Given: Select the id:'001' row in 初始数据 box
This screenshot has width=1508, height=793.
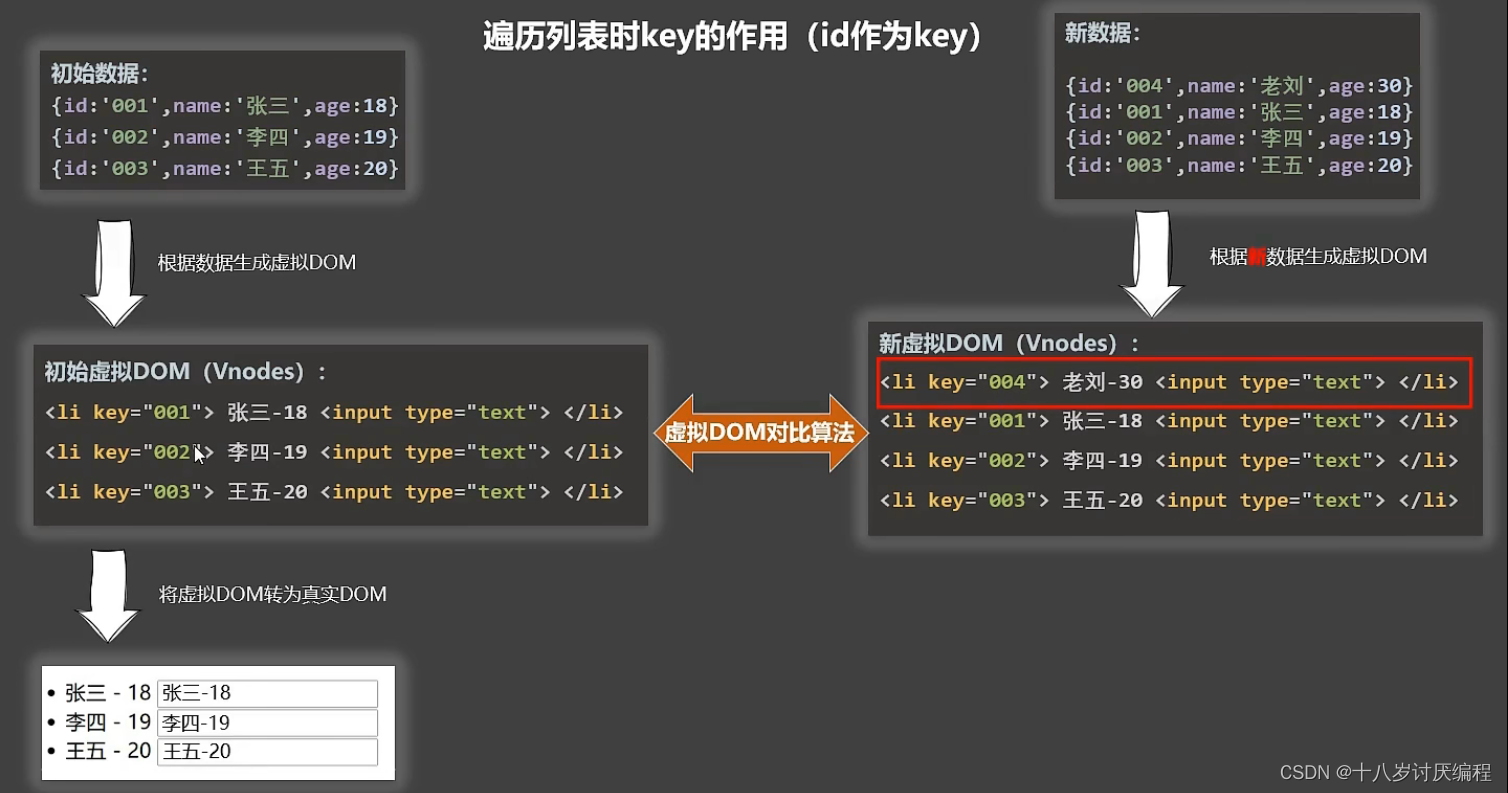Looking at the screenshot, I should click(x=225, y=105).
